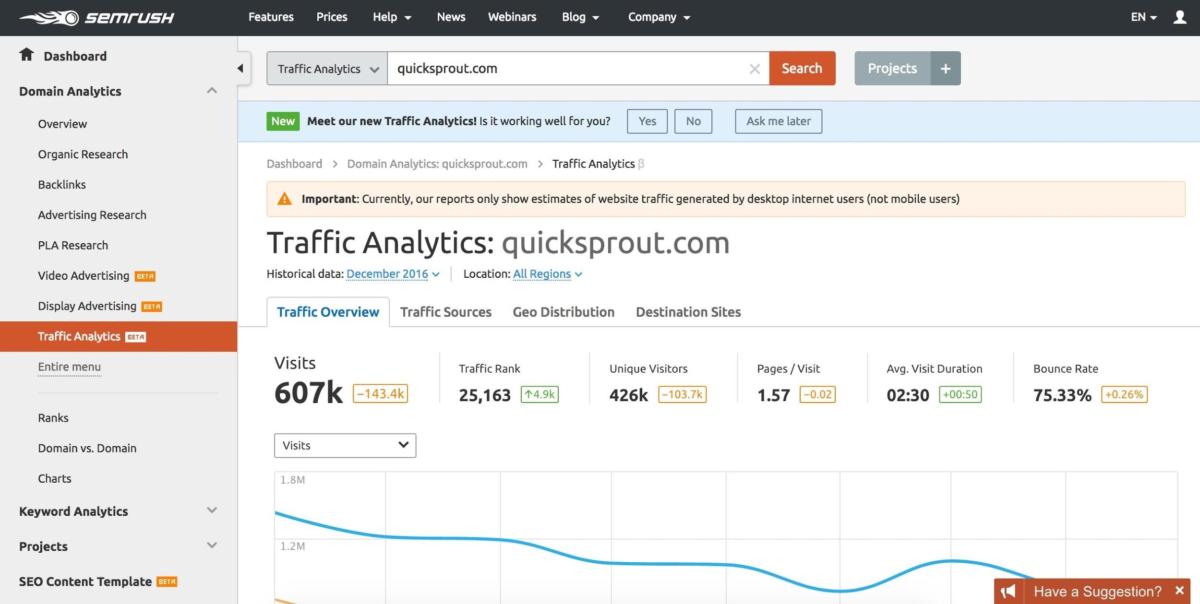Open Advertising Research in the sidebar
Viewport: 1200px width, 604px height.
click(92, 215)
